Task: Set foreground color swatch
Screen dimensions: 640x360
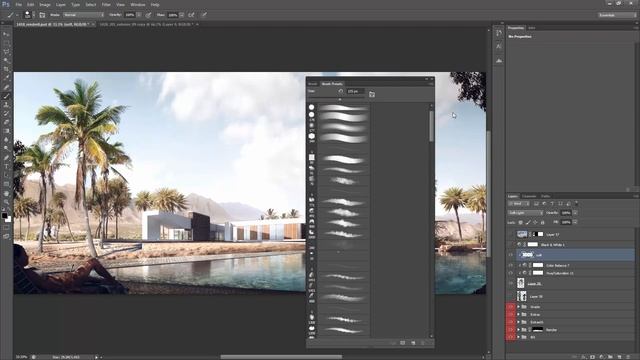Action: [x=4, y=216]
